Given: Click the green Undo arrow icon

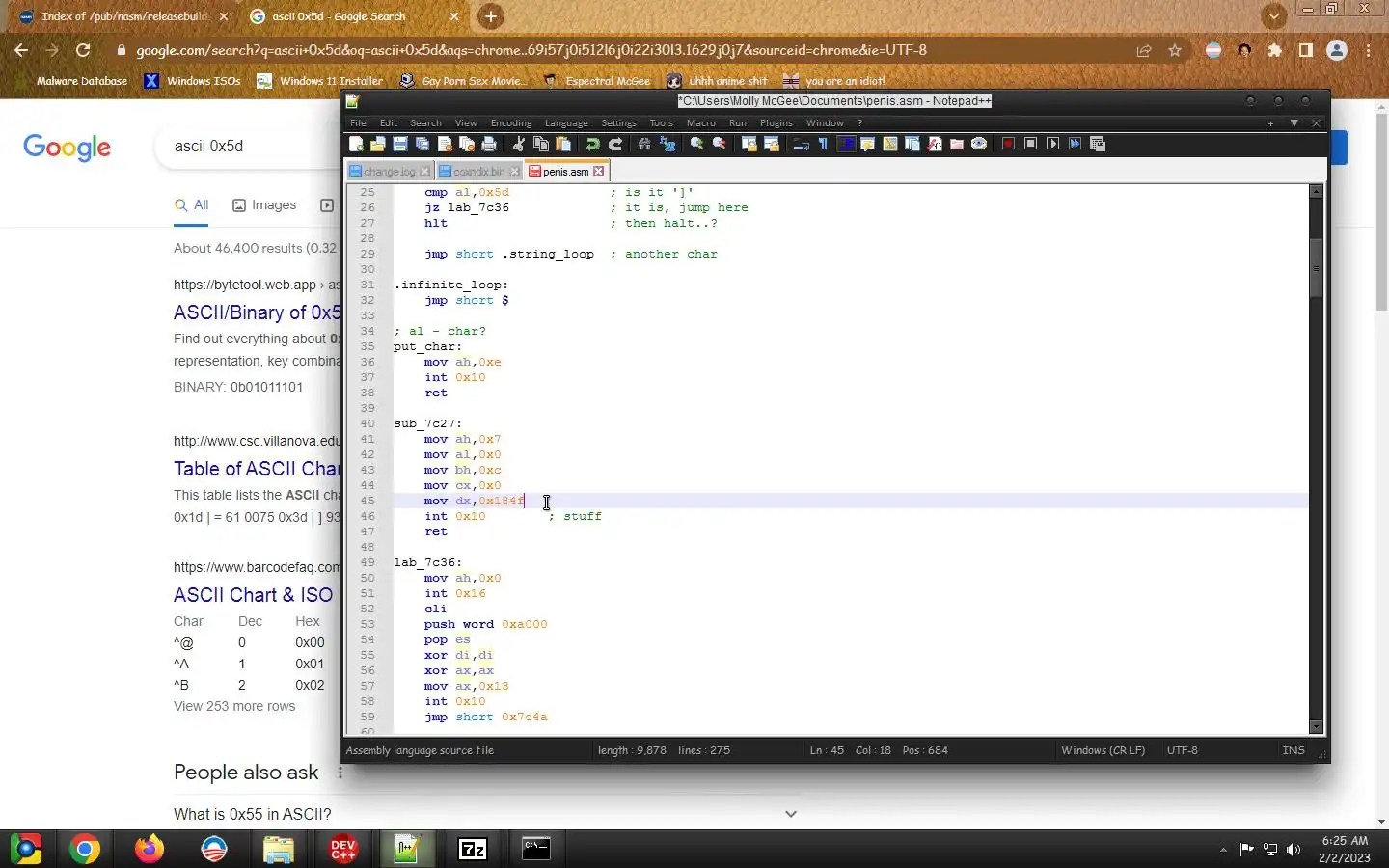Looking at the screenshot, I should coord(592,144).
